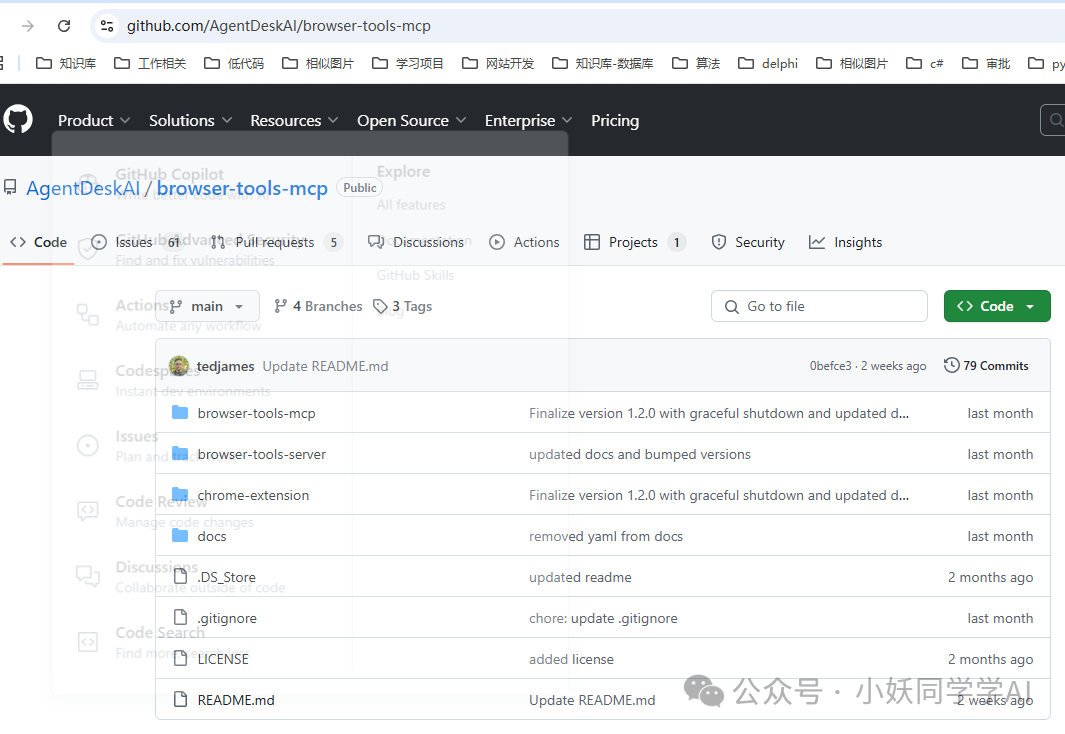This screenshot has width=1065, height=734.
Task: Expand the Resources navigation menu
Action: (294, 120)
